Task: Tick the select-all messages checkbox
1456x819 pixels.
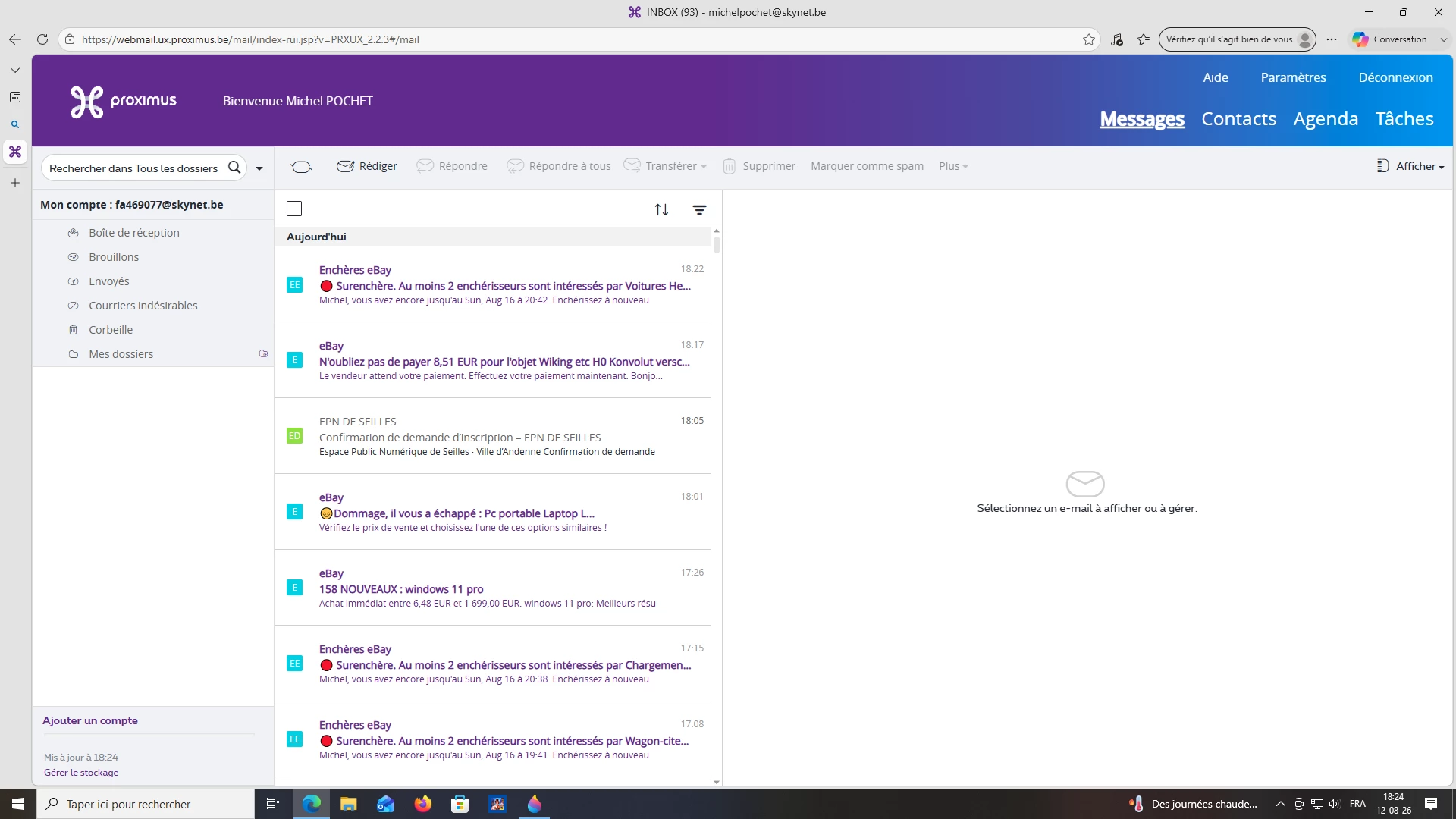Action: pos(294,209)
